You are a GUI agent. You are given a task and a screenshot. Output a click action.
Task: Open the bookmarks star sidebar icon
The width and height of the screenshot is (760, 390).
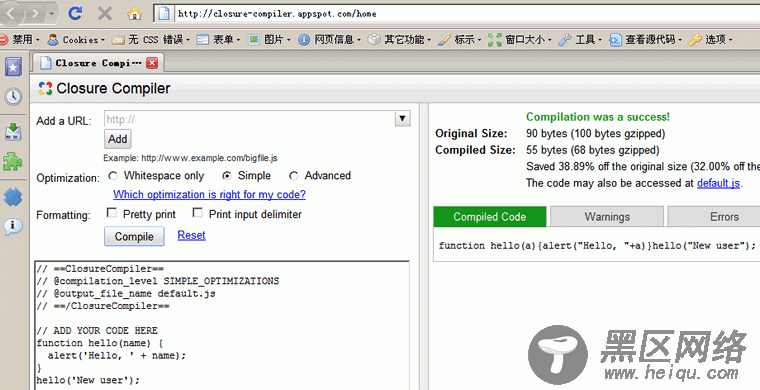pos(13,67)
